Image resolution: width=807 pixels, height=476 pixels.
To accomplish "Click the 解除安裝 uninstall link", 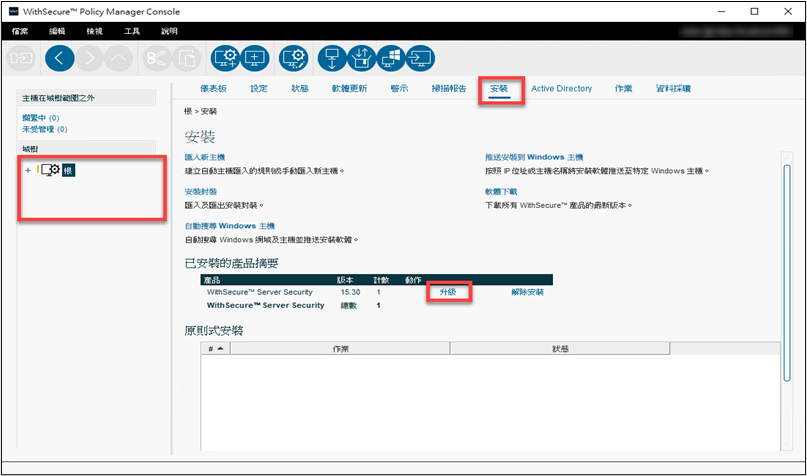I will click(527, 292).
